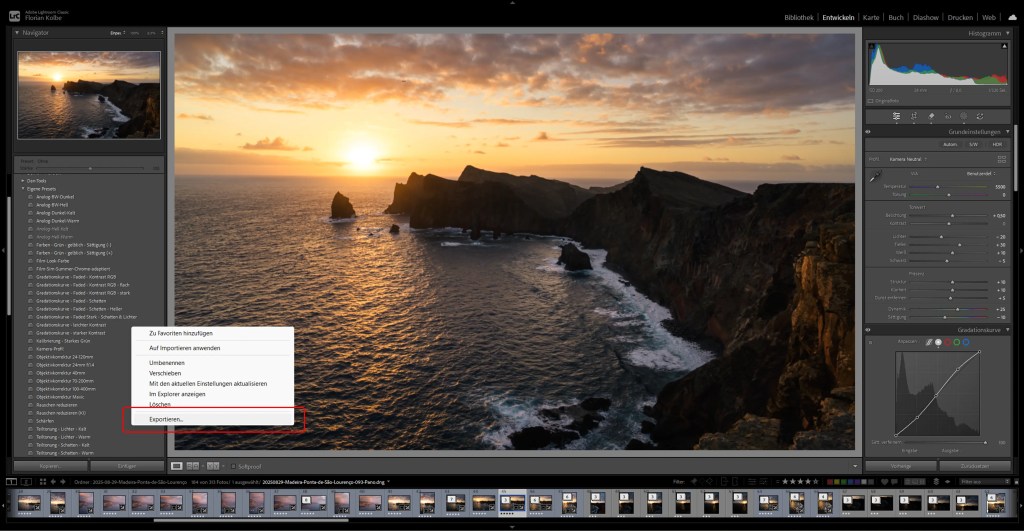Toggle Gradationskurve panel visibility eye
Image resolution: width=1024 pixels, height=531 pixels.
(868, 329)
